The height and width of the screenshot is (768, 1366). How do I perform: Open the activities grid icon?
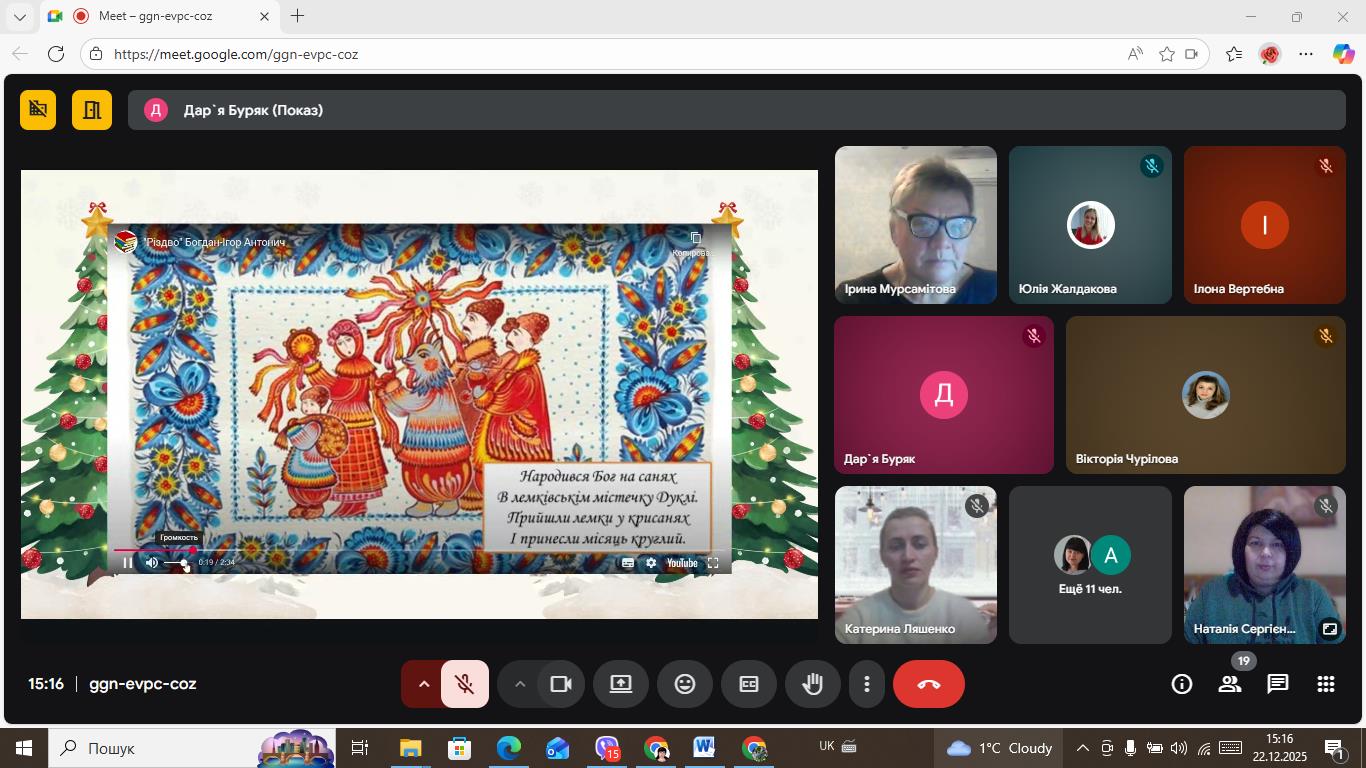[1325, 684]
